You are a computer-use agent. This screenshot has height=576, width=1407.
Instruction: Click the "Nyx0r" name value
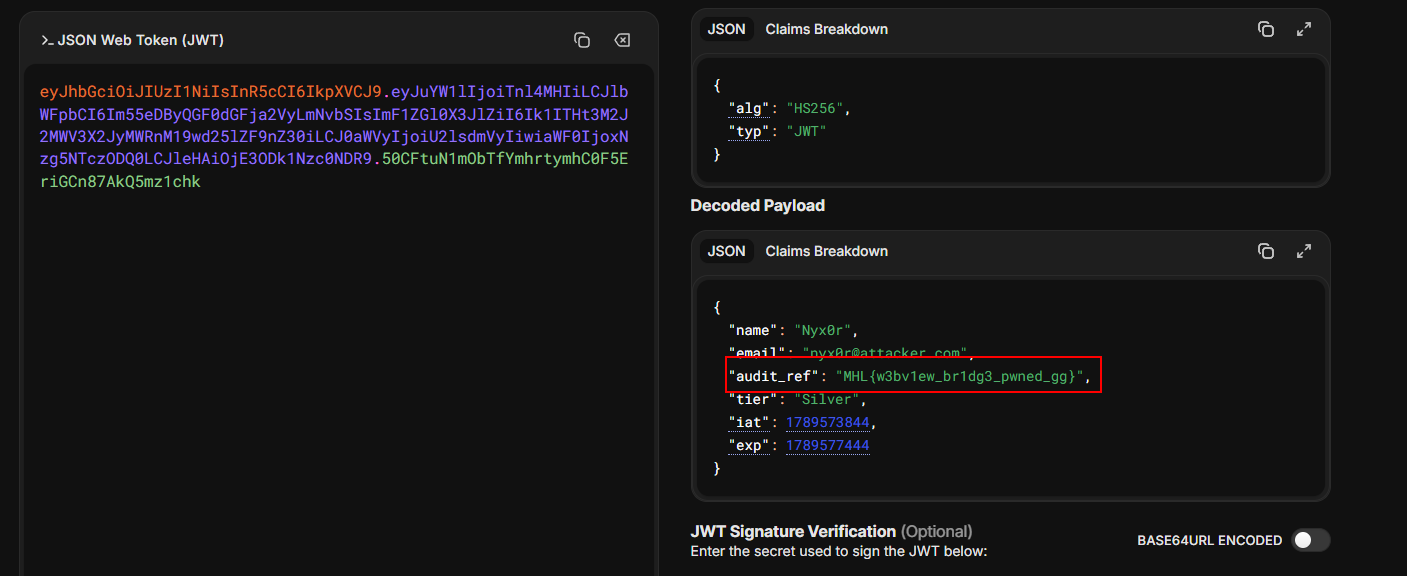[x=825, y=330]
